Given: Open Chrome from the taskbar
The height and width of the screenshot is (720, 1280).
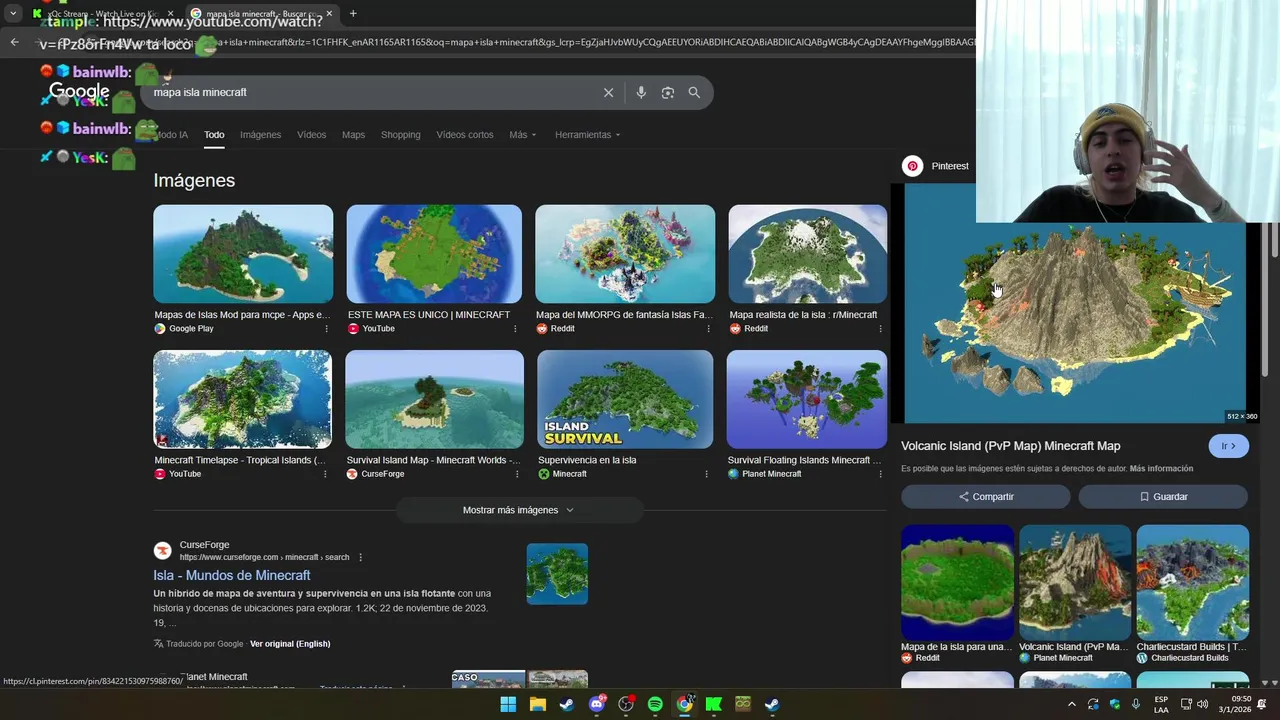Looking at the screenshot, I should pos(684,704).
